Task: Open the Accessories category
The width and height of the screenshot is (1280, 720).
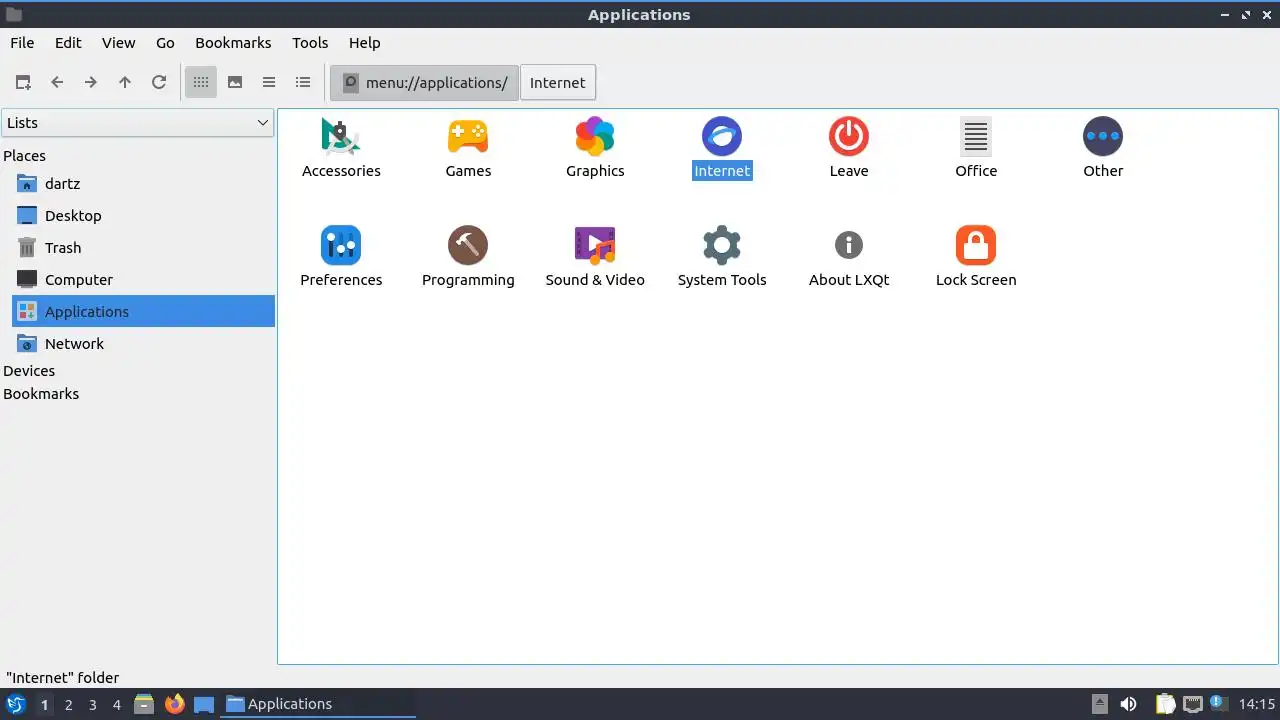Action: point(341,147)
